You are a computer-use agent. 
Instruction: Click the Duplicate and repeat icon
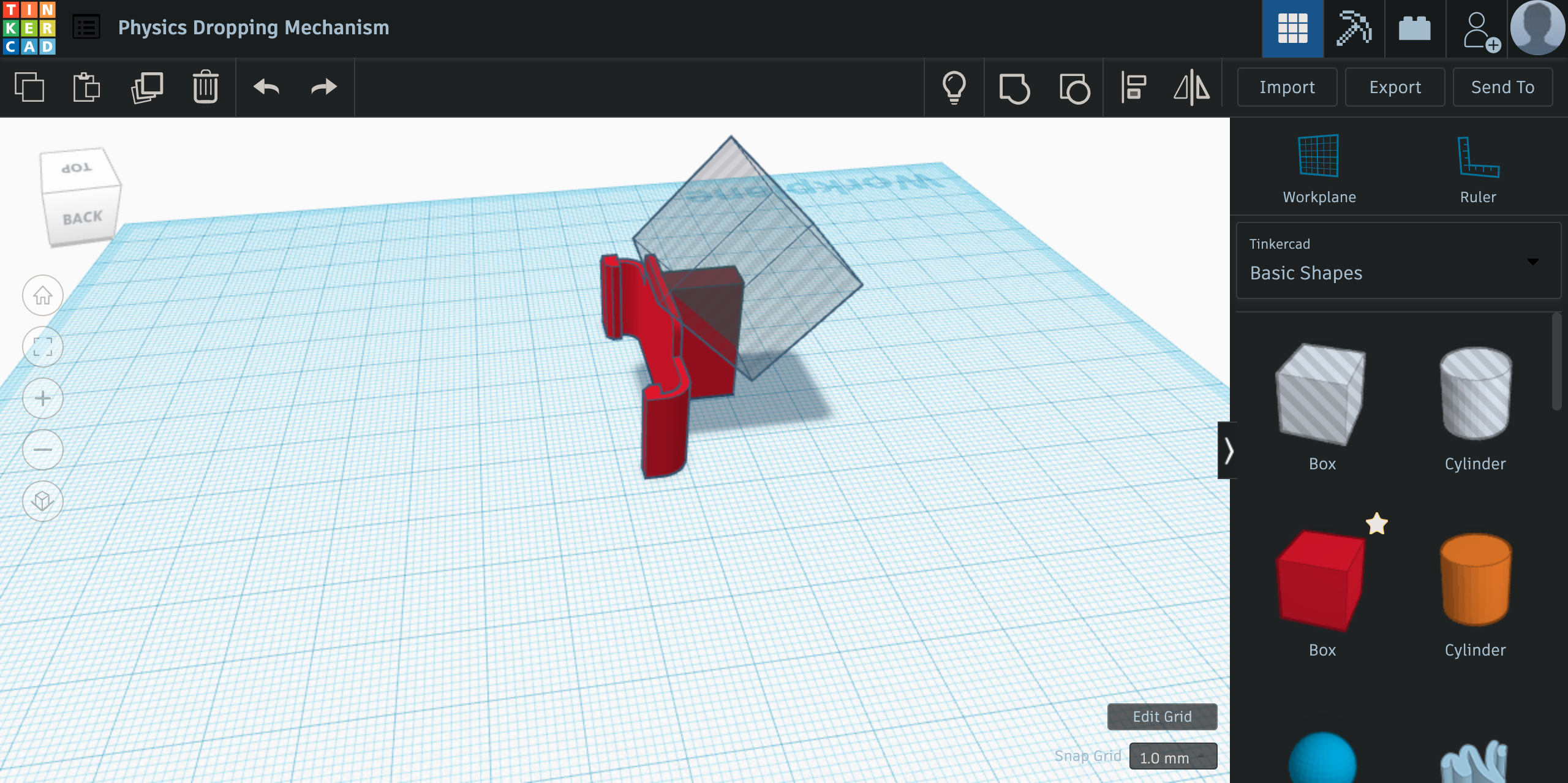click(x=147, y=87)
